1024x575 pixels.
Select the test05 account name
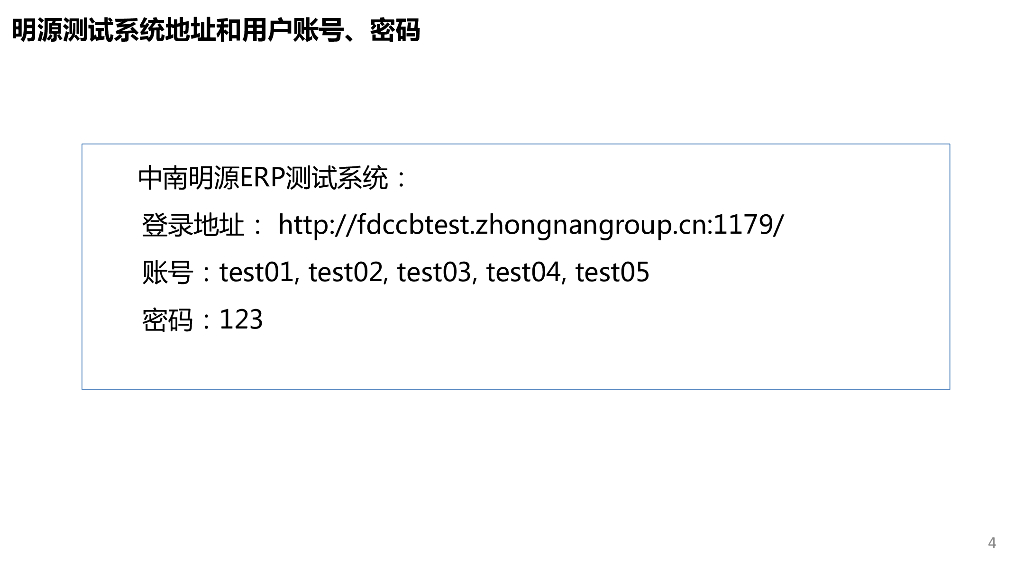pos(612,272)
